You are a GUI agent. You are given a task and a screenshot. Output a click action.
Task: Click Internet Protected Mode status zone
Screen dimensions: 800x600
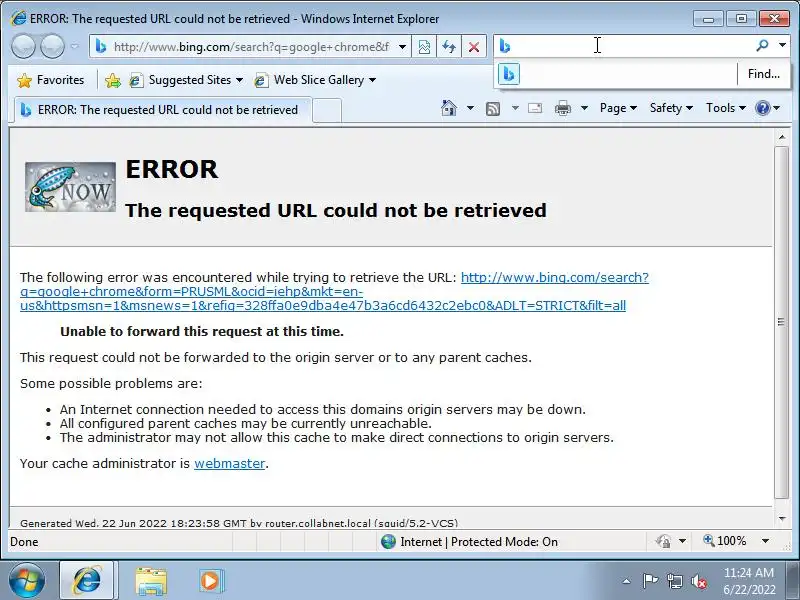(479, 542)
